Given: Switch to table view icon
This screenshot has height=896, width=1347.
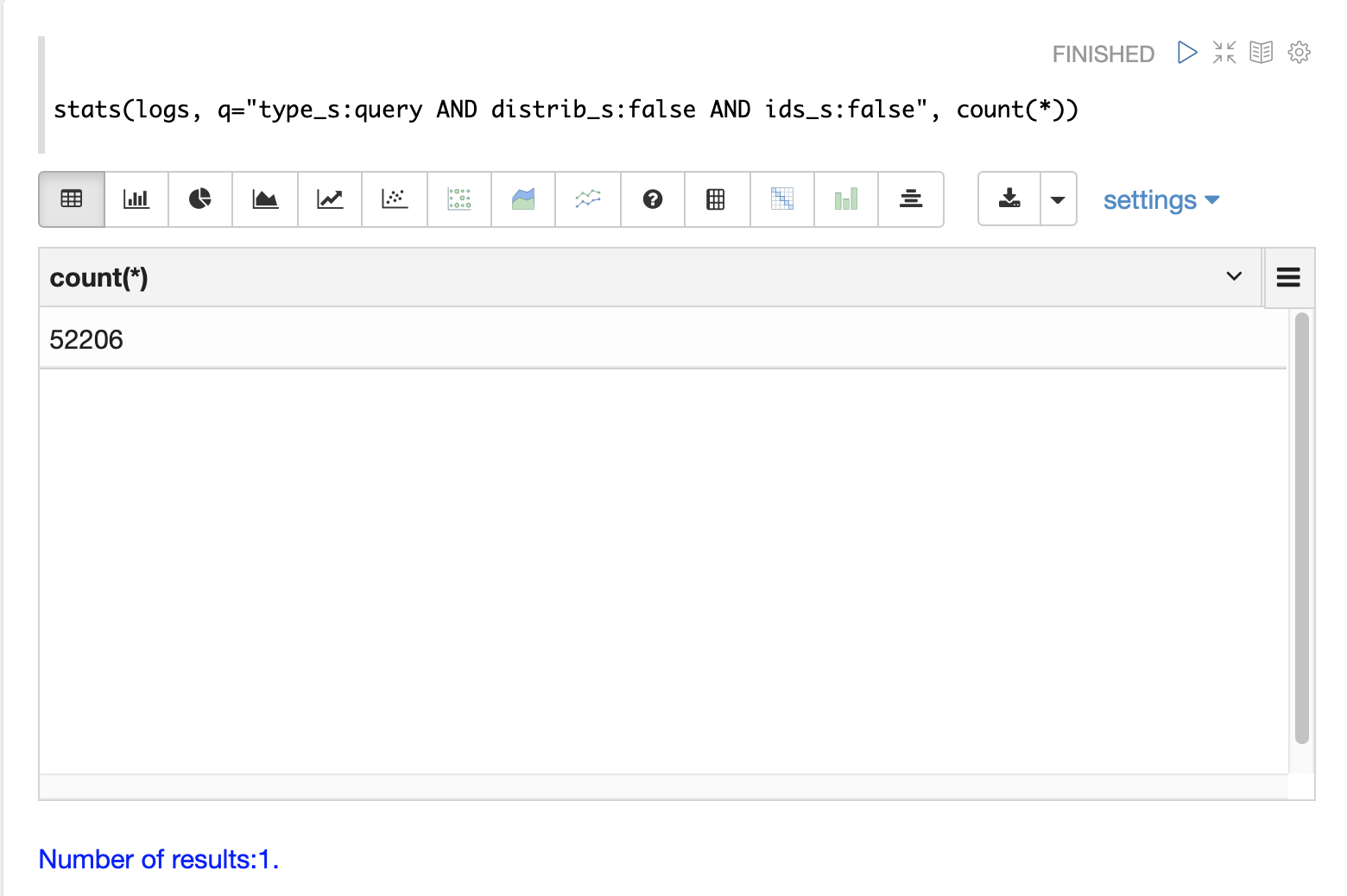Looking at the screenshot, I should [x=72, y=199].
